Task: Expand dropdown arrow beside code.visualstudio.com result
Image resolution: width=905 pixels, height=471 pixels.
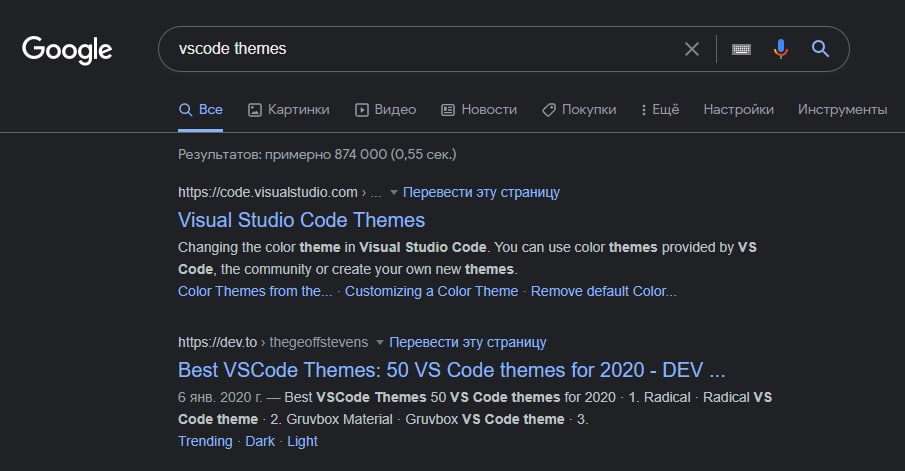Action: pos(394,192)
